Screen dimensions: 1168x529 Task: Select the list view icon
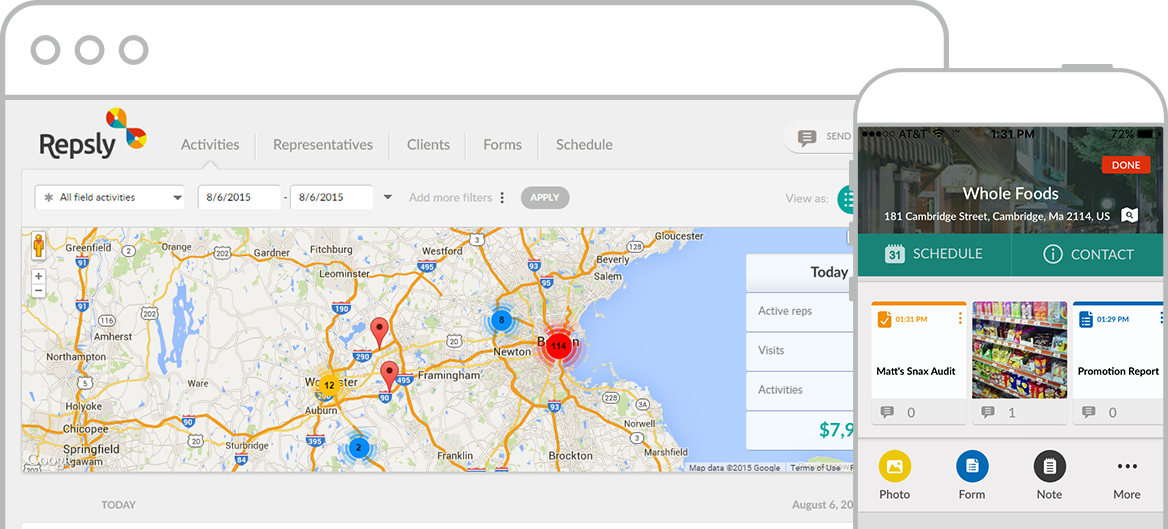pos(846,199)
